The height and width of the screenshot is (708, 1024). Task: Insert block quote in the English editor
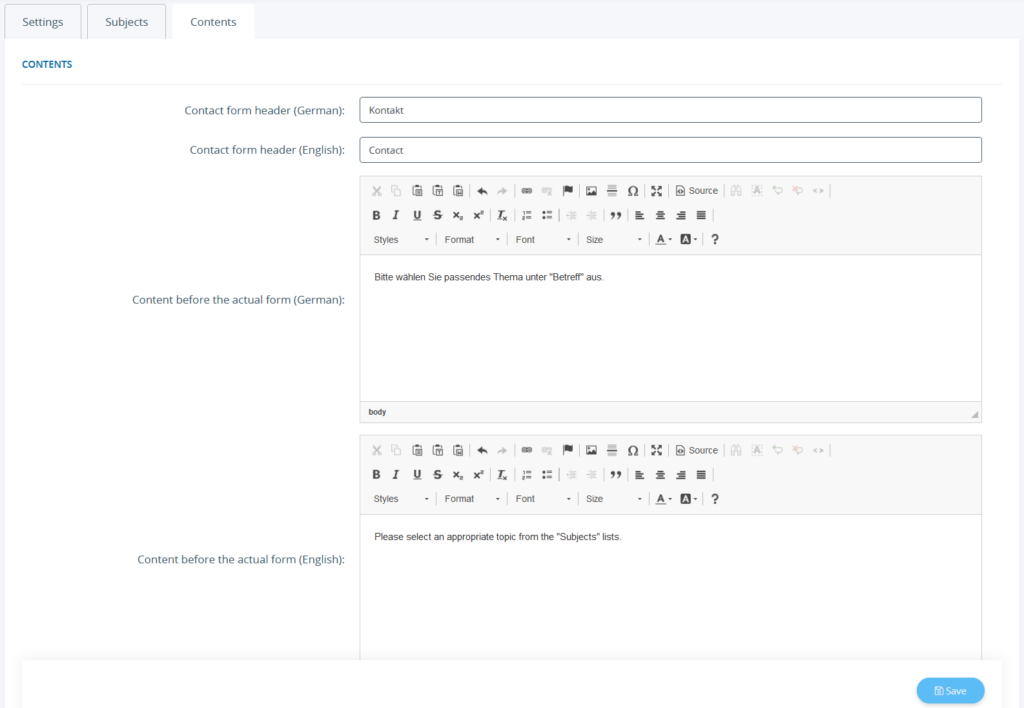pyautogui.click(x=616, y=474)
